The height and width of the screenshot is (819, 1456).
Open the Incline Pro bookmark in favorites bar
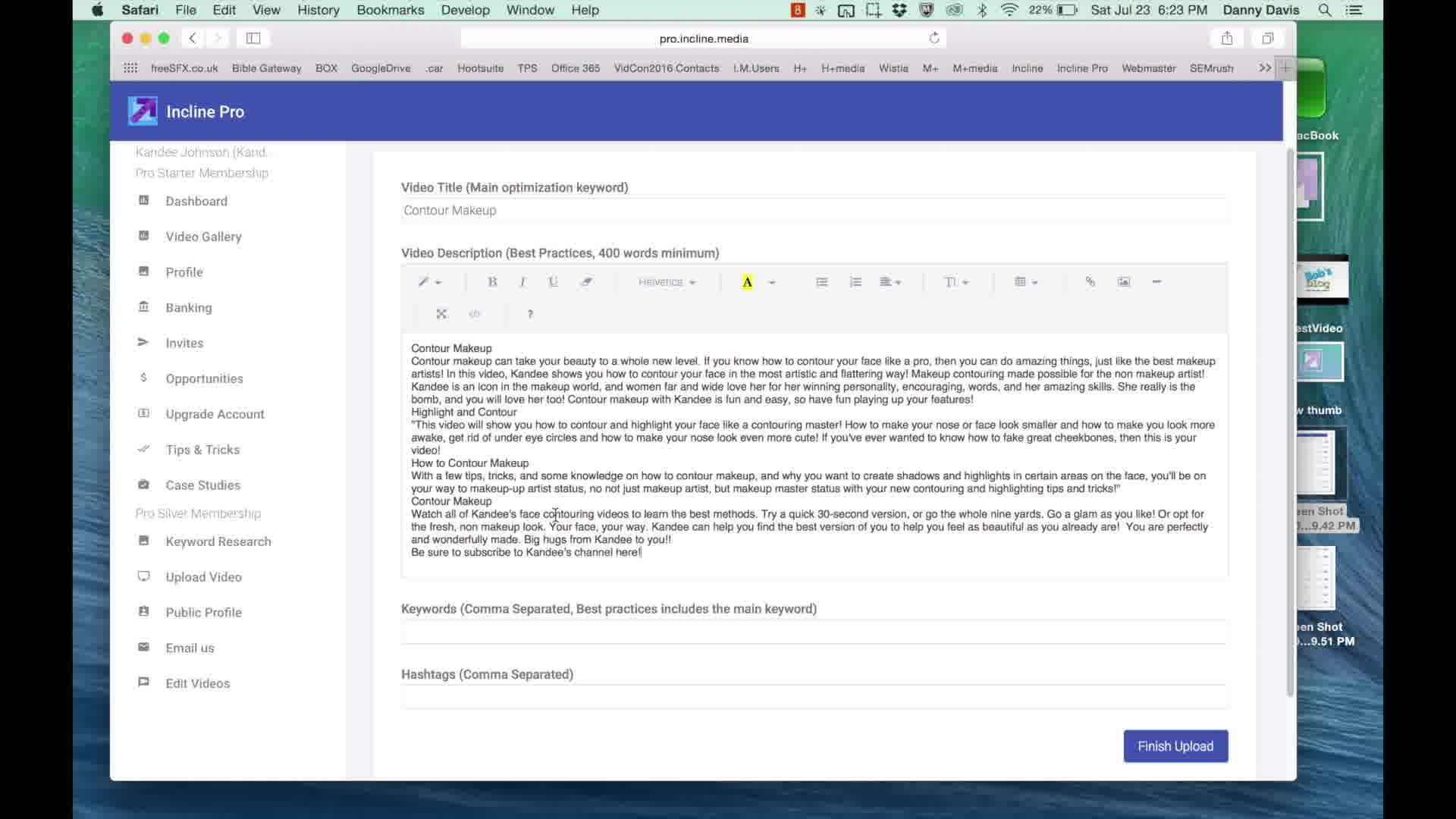click(1082, 68)
